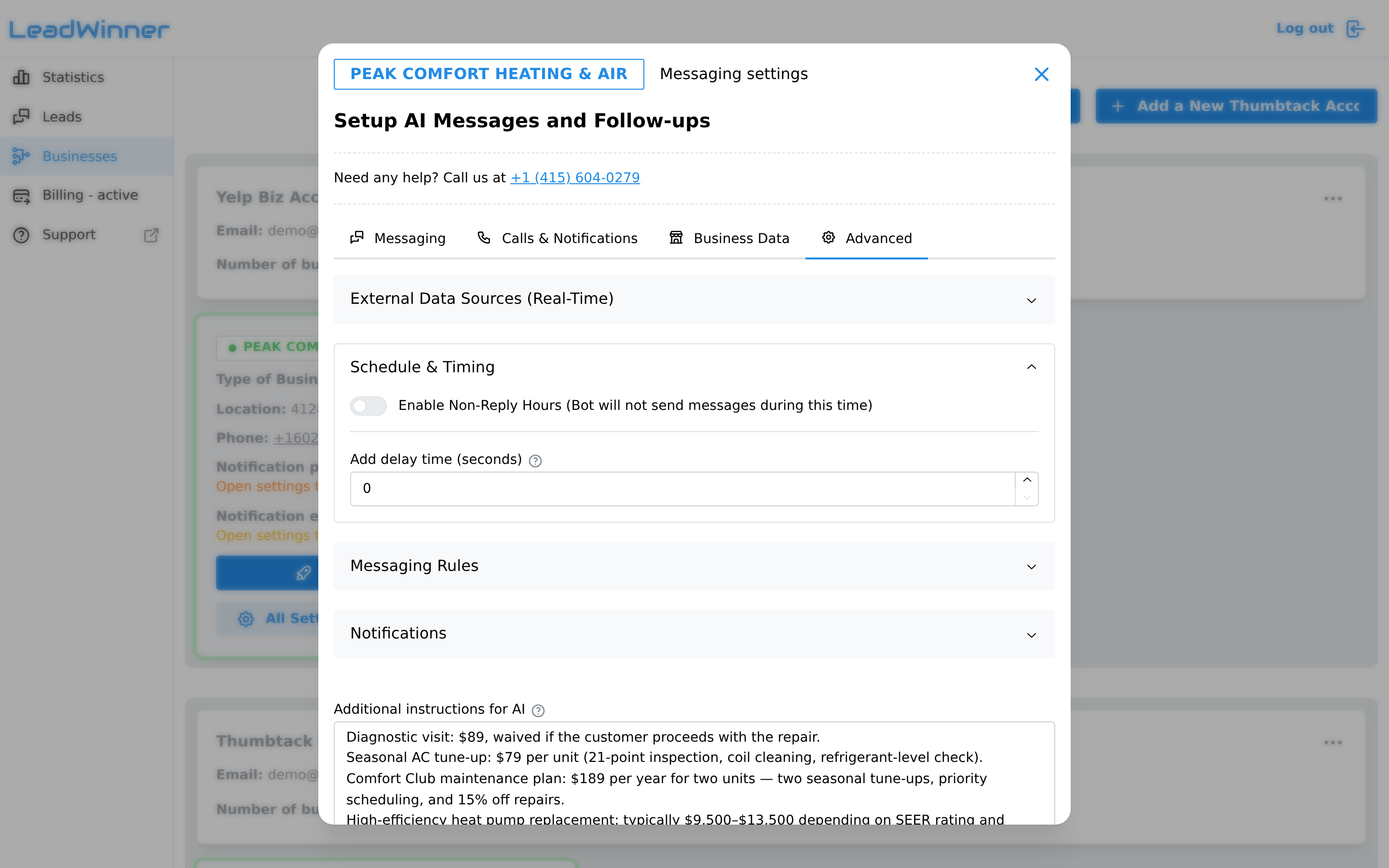Click the Add delay time input field
This screenshot has height=868, width=1389.
[x=682, y=488]
